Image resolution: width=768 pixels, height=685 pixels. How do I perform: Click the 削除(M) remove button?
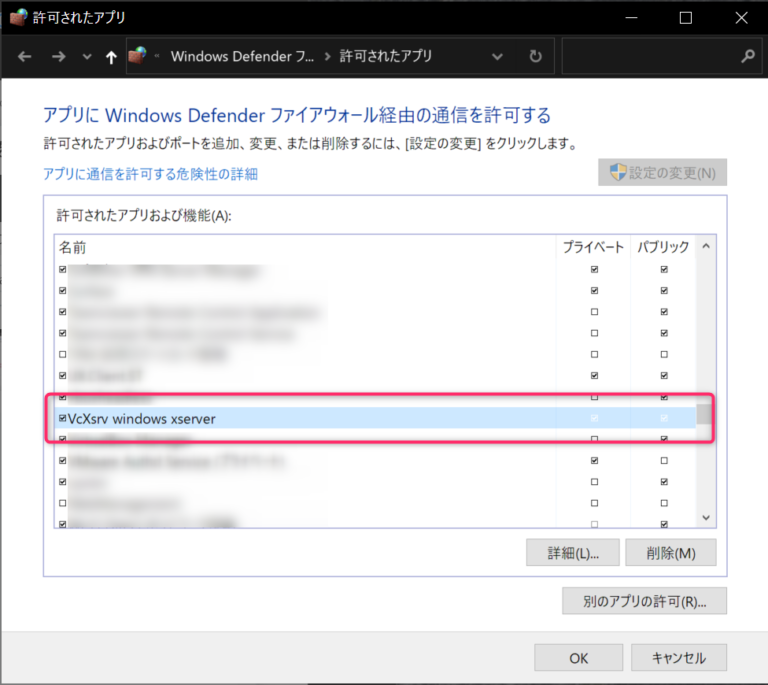tap(671, 553)
